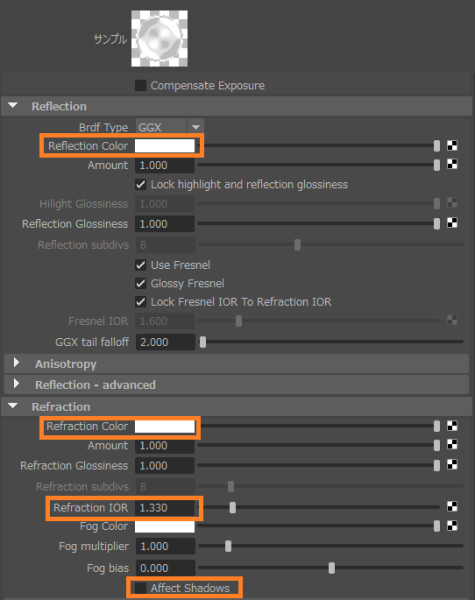Click the Reflection Amount value field
This screenshot has width=475, height=600.
tap(165, 165)
